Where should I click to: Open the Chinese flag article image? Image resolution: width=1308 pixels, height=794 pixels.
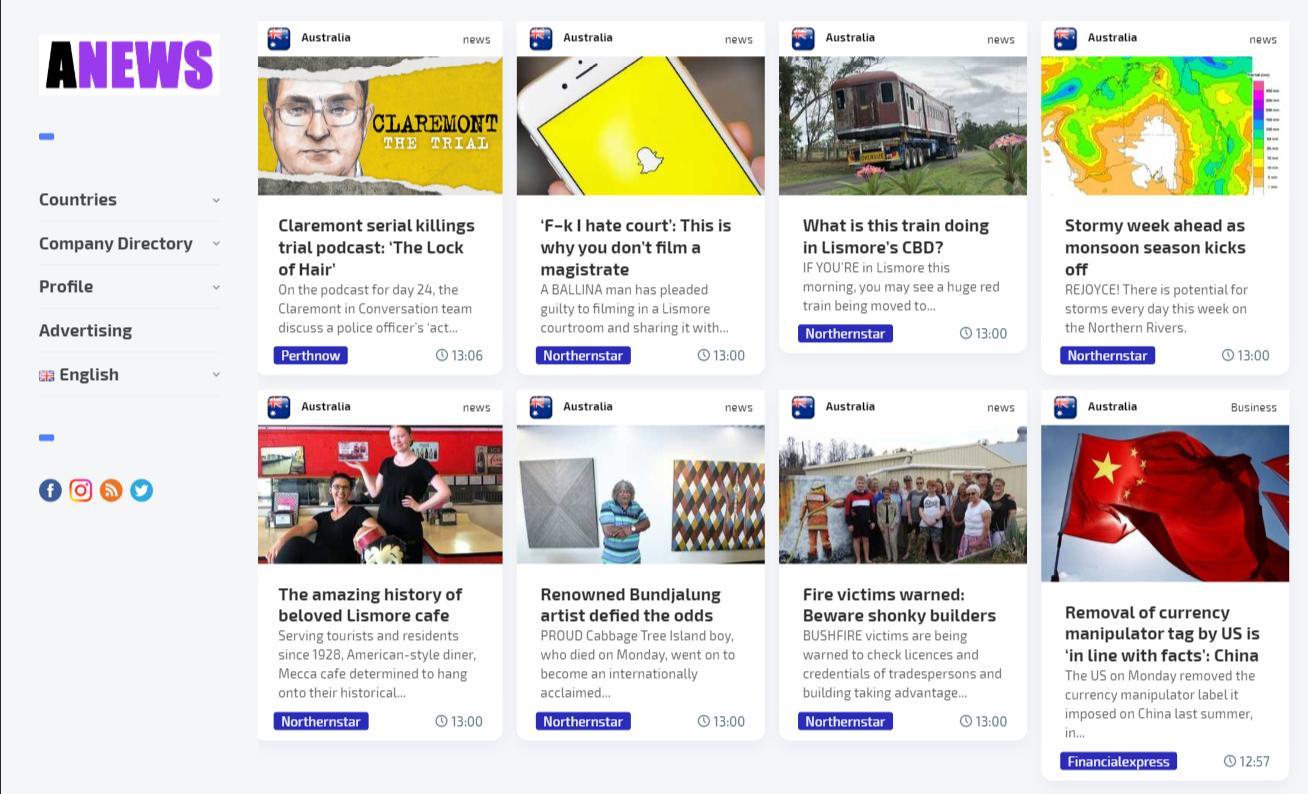point(1165,503)
